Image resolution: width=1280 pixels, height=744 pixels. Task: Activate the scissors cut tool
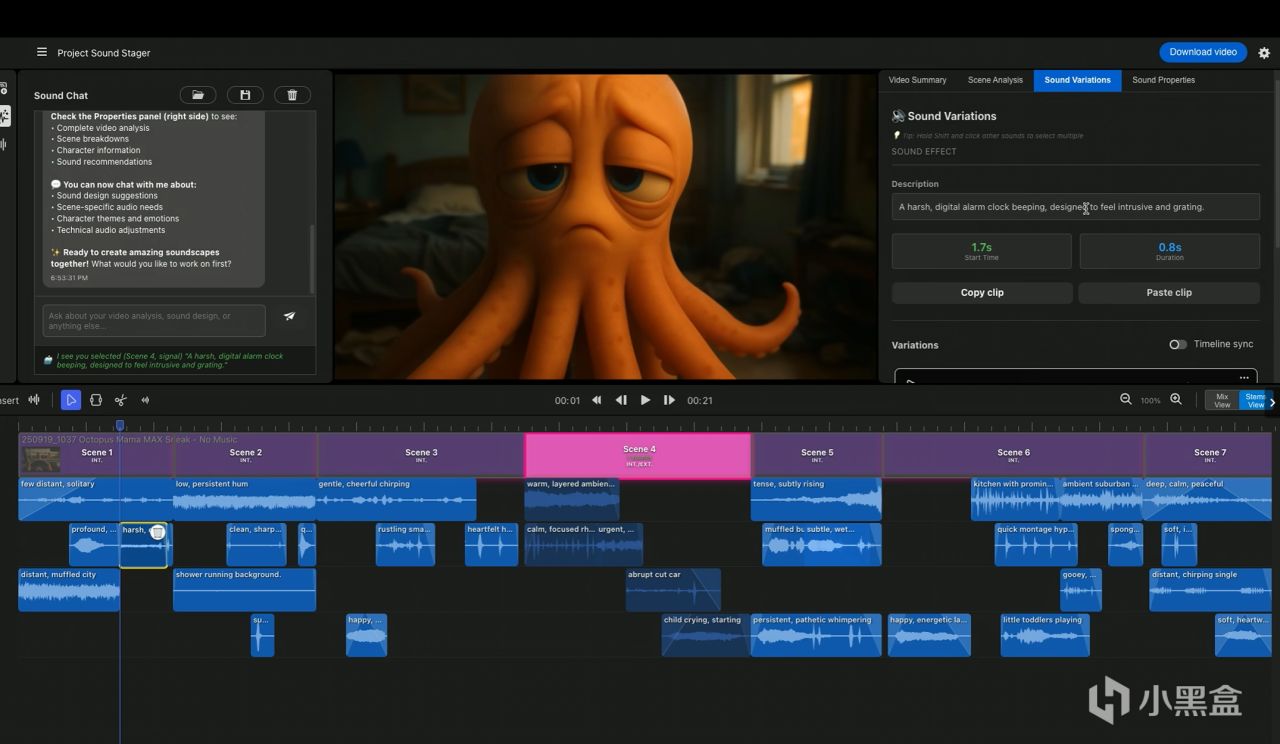click(120, 400)
